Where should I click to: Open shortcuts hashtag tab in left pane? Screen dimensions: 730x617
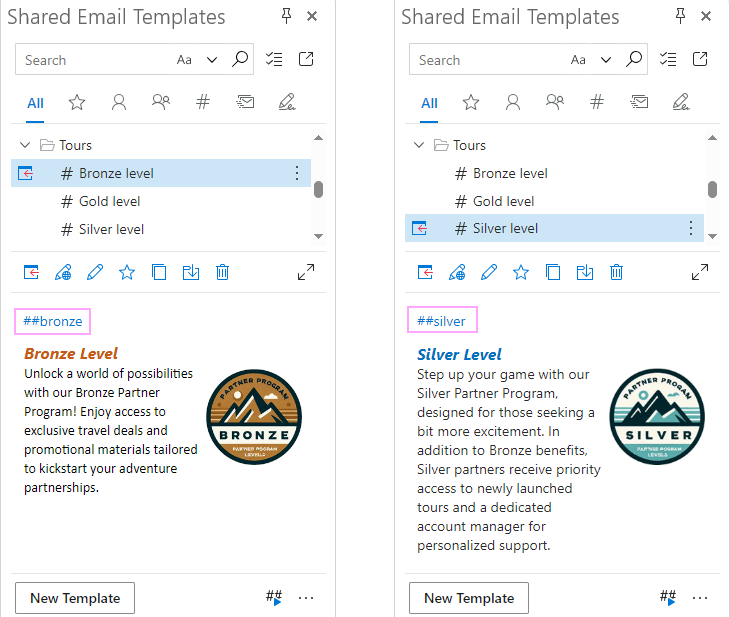[203, 102]
